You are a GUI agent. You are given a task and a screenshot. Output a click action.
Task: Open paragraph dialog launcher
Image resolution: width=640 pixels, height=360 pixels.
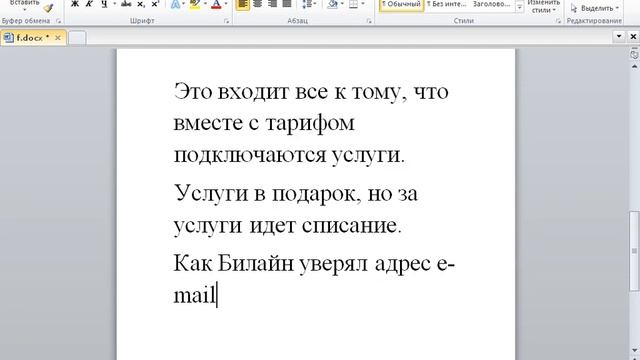click(369, 21)
